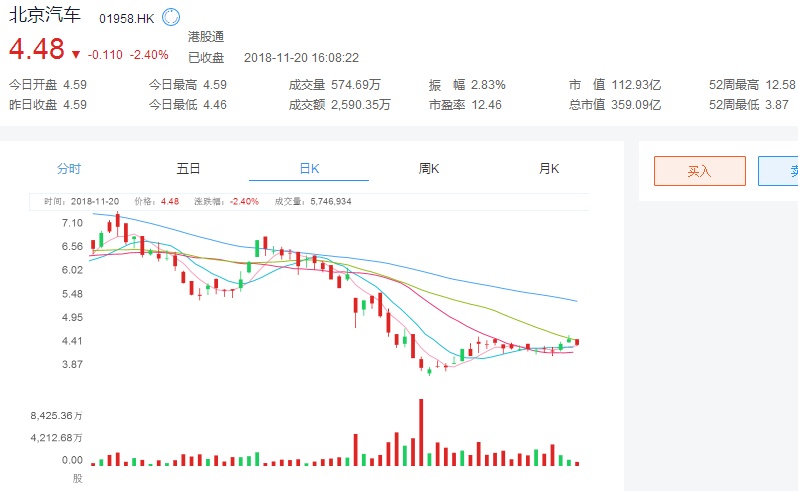The width and height of the screenshot is (798, 491).
Task: Click the red down-triangle price change arrow
Action: 75,53
